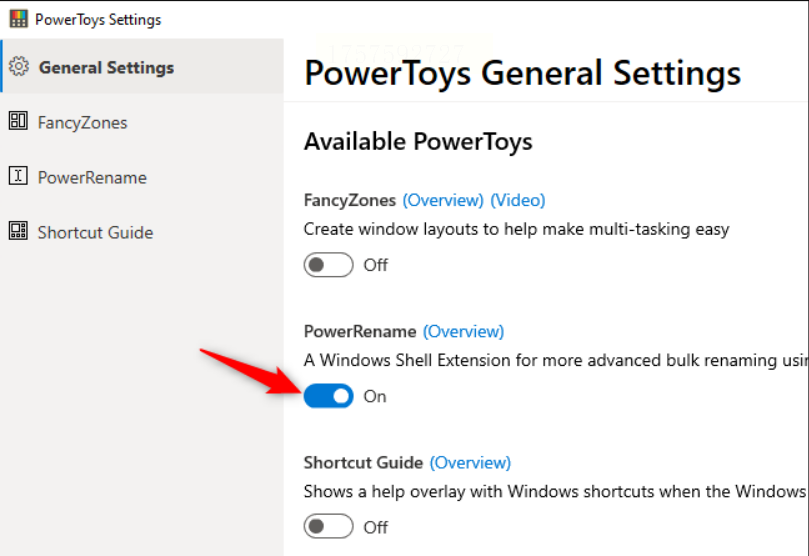Open the PowerRename Overview link
809x556 pixels.
pyautogui.click(x=463, y=332)
